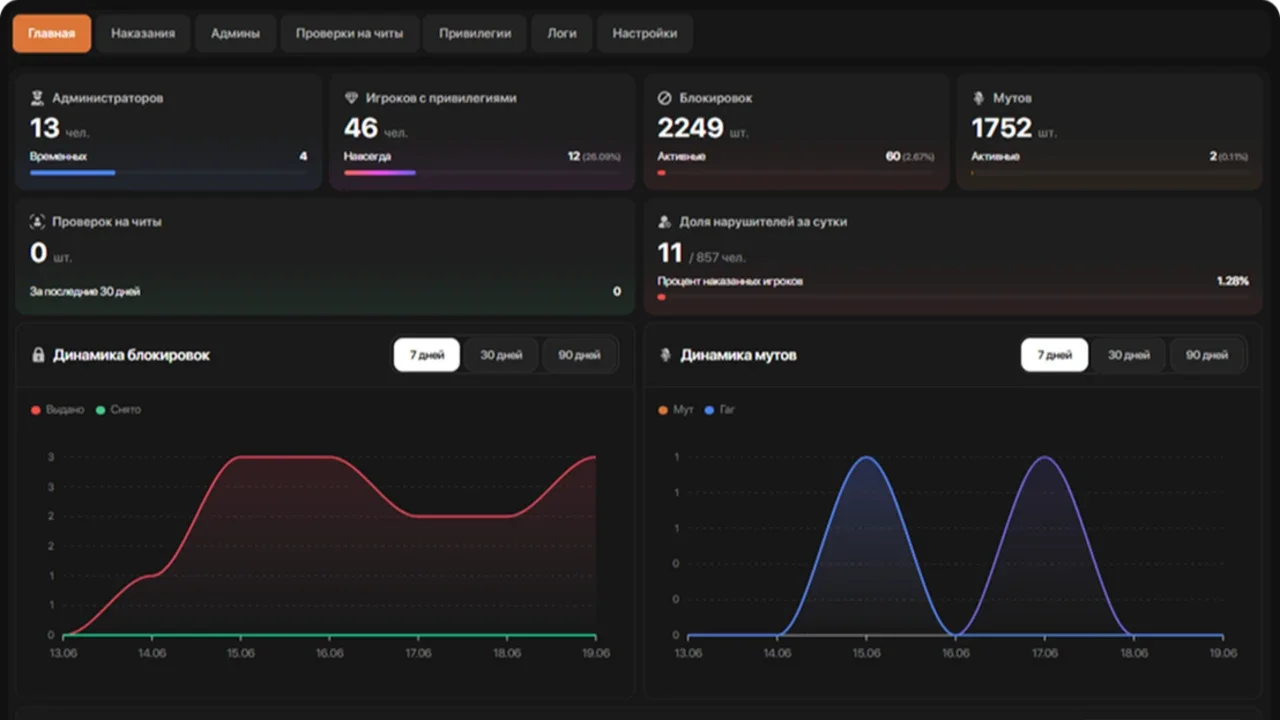Click the 2249 bans count
The image size is (1280, 720).
690,128
